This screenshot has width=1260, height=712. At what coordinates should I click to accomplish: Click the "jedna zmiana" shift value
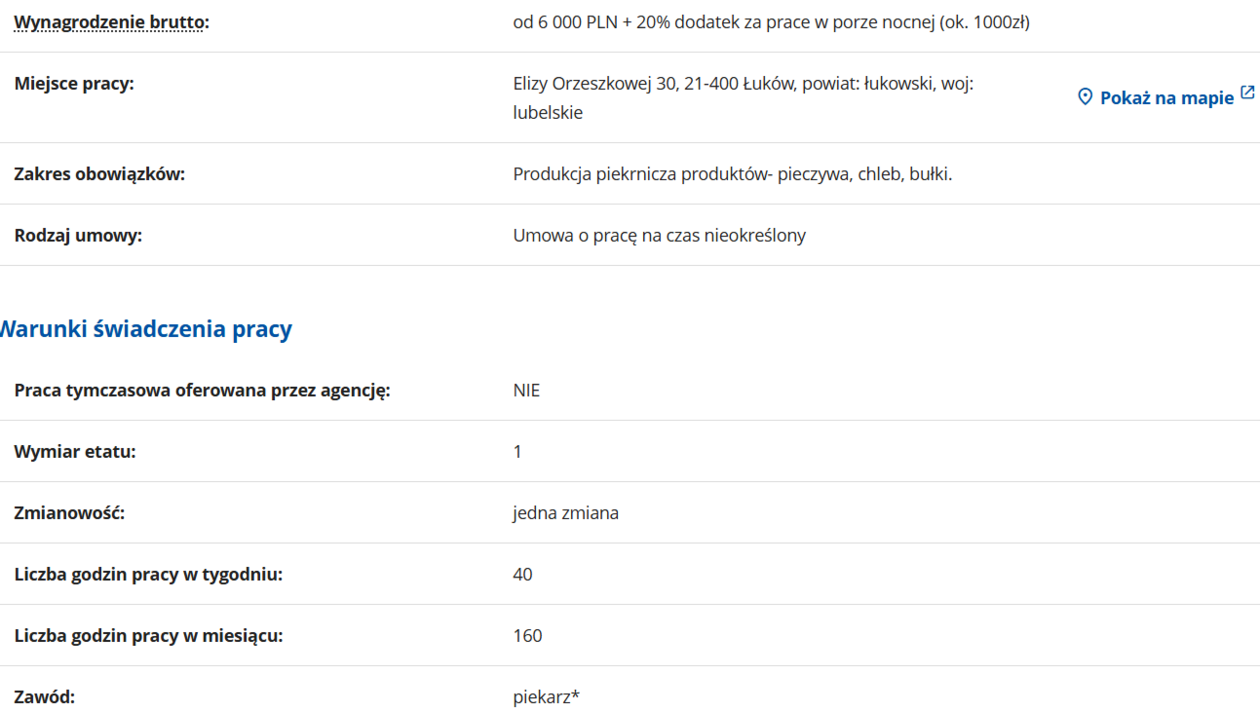pos(565,513)
